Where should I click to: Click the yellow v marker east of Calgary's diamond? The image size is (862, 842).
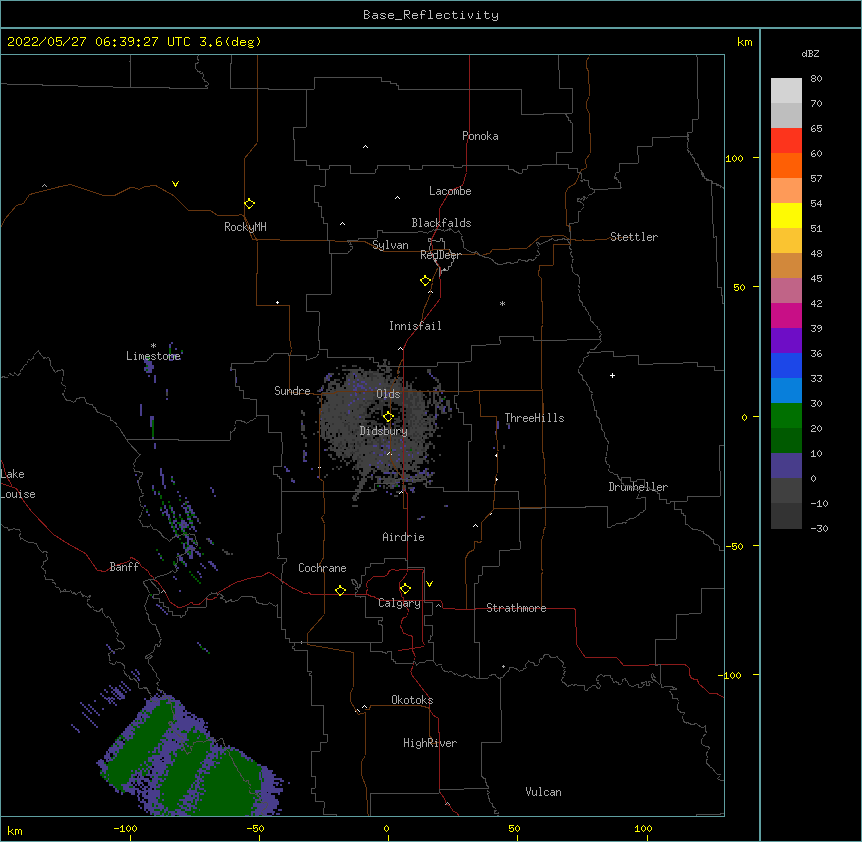[x=429, y=584]
